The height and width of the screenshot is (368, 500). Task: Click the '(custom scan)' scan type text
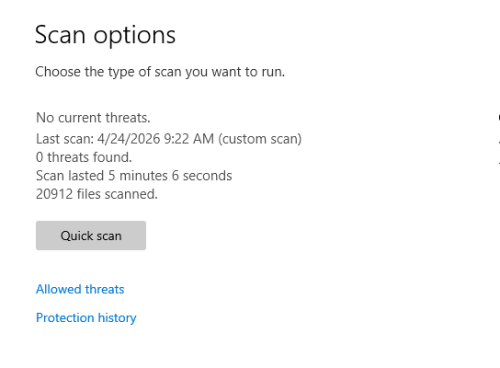click(260, 139)
